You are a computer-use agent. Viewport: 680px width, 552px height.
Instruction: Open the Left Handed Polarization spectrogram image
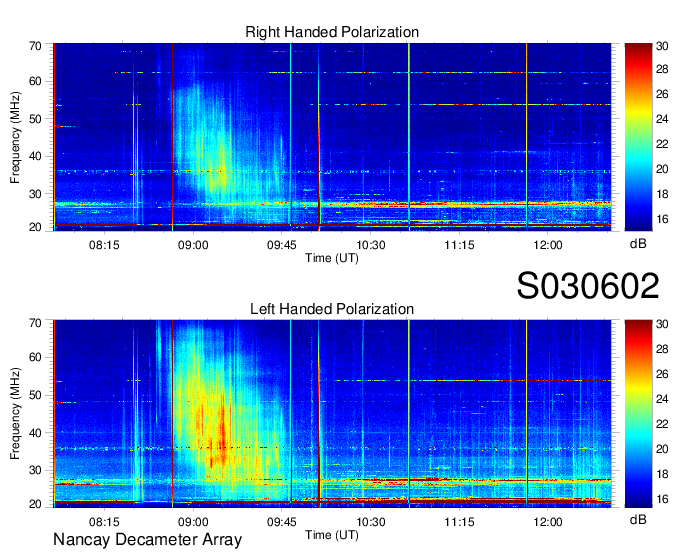point(332,414)
